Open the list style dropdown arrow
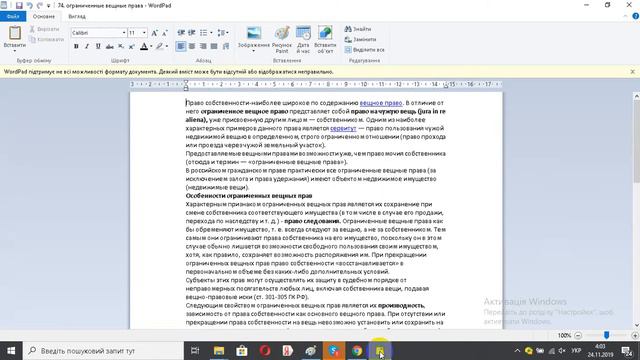The width and height of the screenshot is (640, 360). [x=211, y=33]
